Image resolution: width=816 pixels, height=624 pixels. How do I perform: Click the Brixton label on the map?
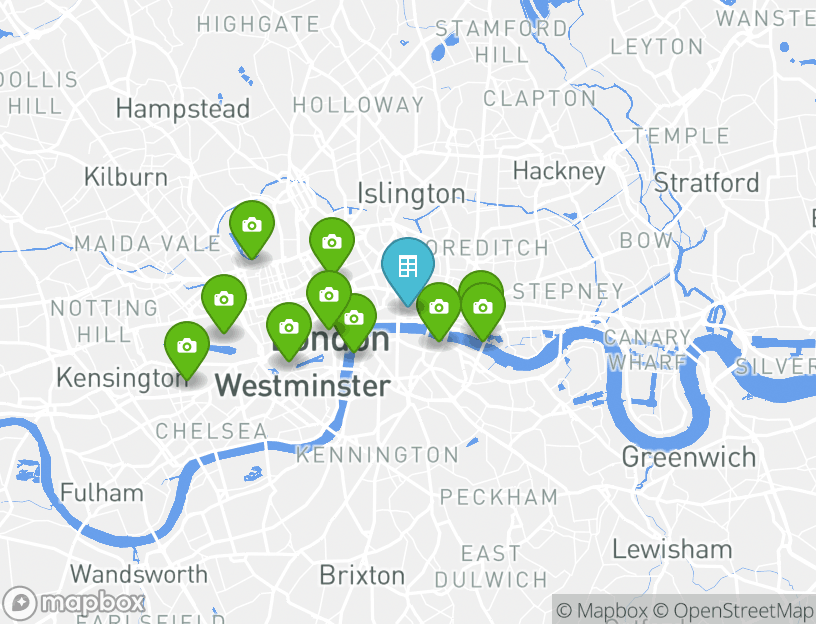(x=362, y=576)
